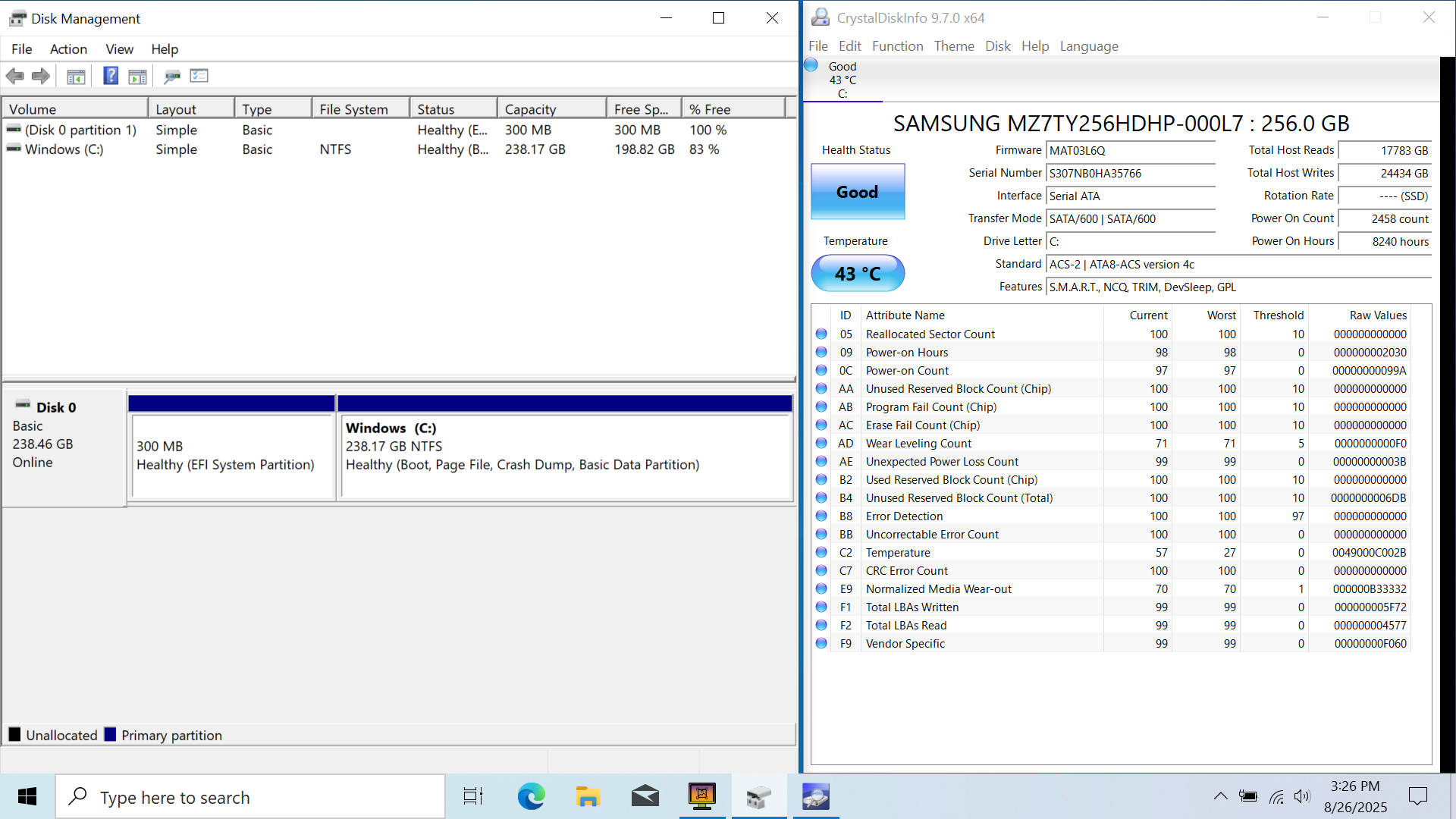This screenshot has width=1456, height=819.
Task: Click the Show/Hide Console Tree toolbar icon
Action: point(76,76)
